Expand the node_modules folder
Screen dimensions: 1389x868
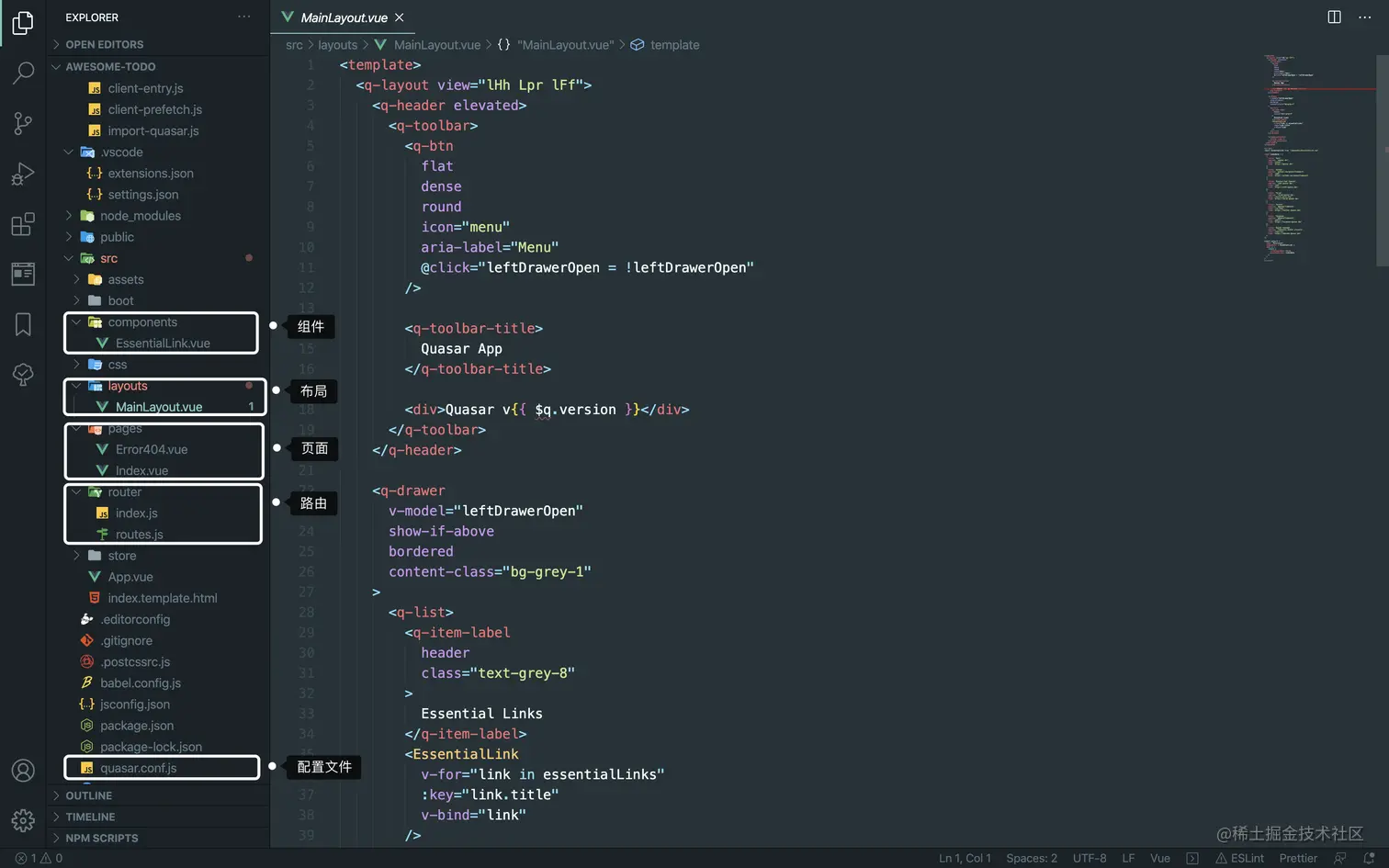pyautogui.click(x=158, y=216)
